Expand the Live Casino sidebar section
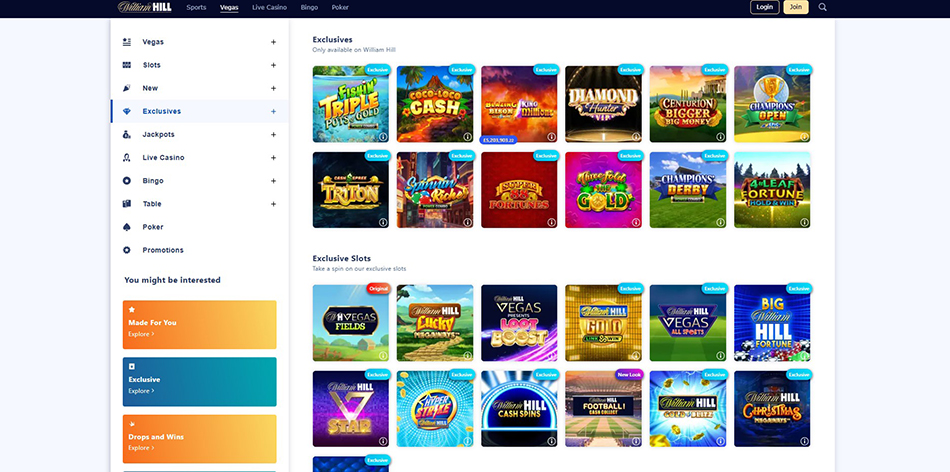 point(273,158)
